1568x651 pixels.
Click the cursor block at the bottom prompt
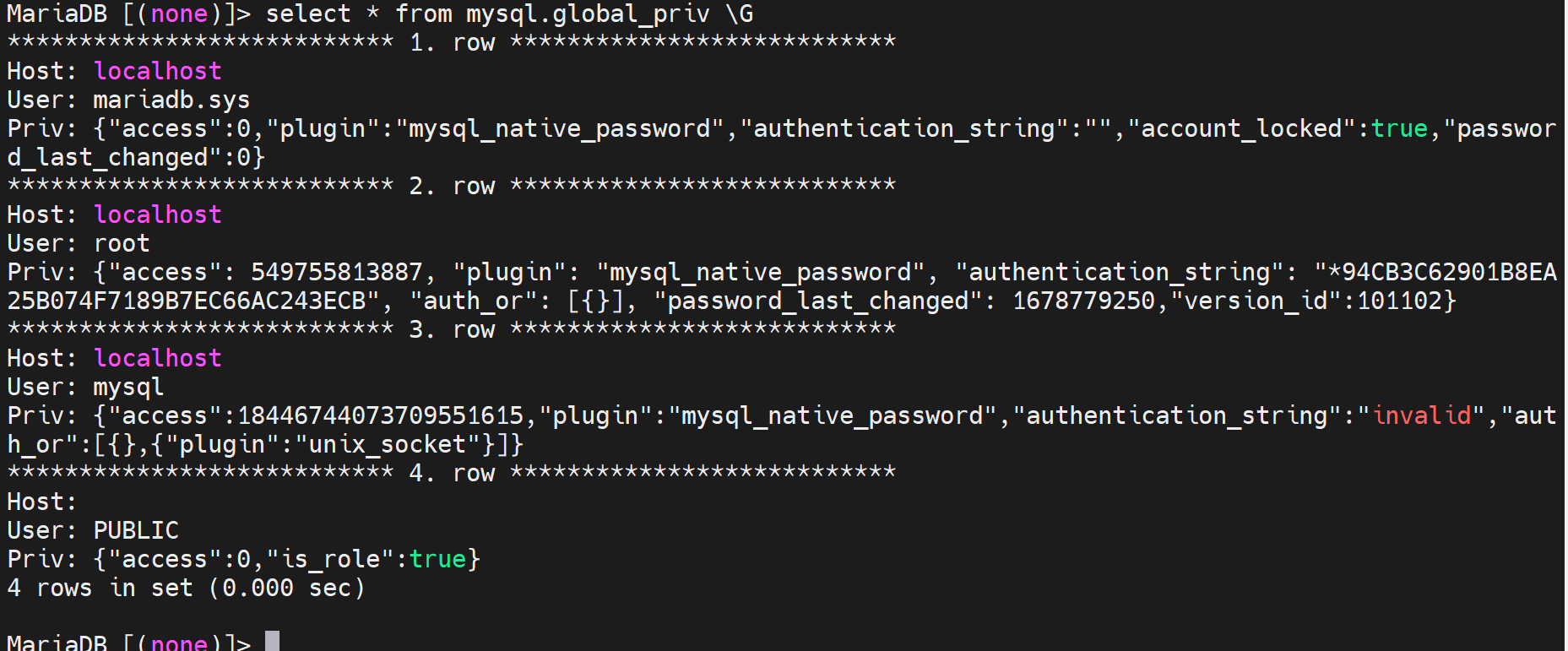(x=272, y=641)
